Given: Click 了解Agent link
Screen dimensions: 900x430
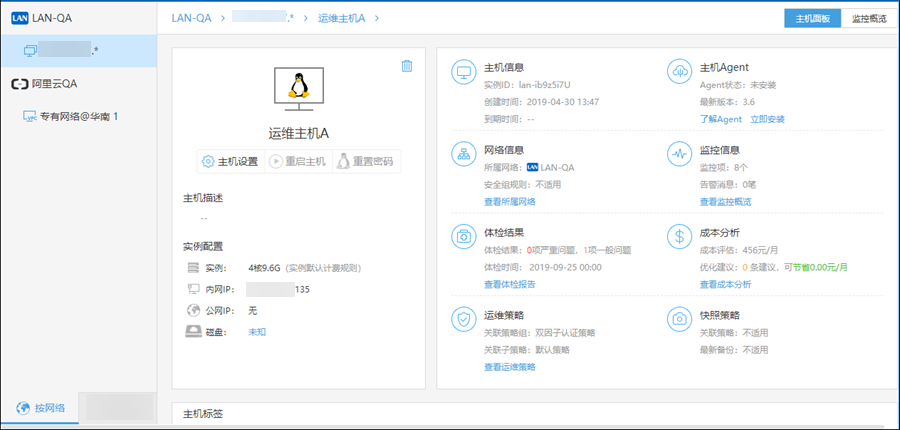Looking at the screenshot, I should click(x=720, y=119).
